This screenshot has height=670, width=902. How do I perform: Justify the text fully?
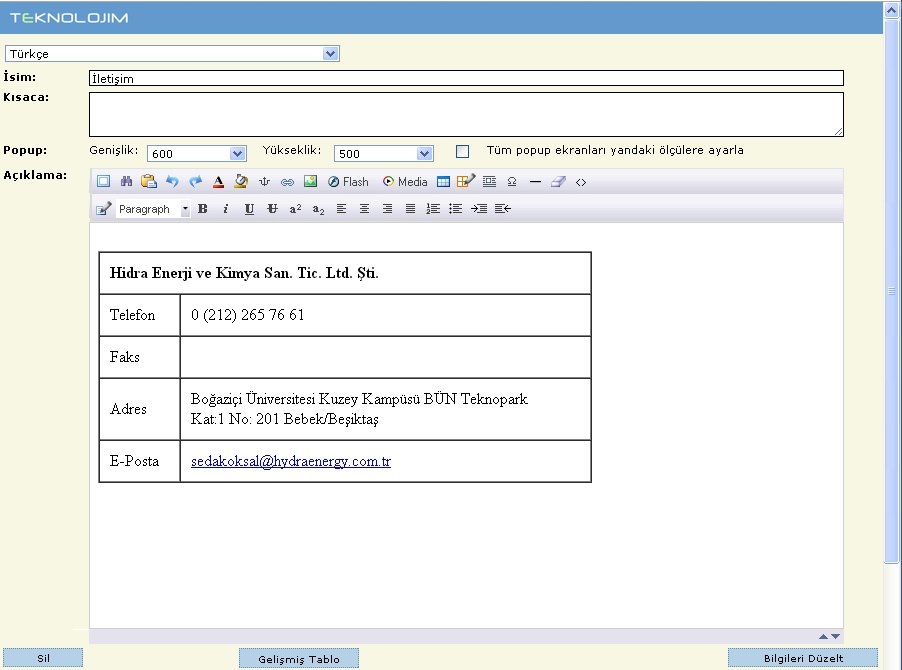[x=410, y=209]
